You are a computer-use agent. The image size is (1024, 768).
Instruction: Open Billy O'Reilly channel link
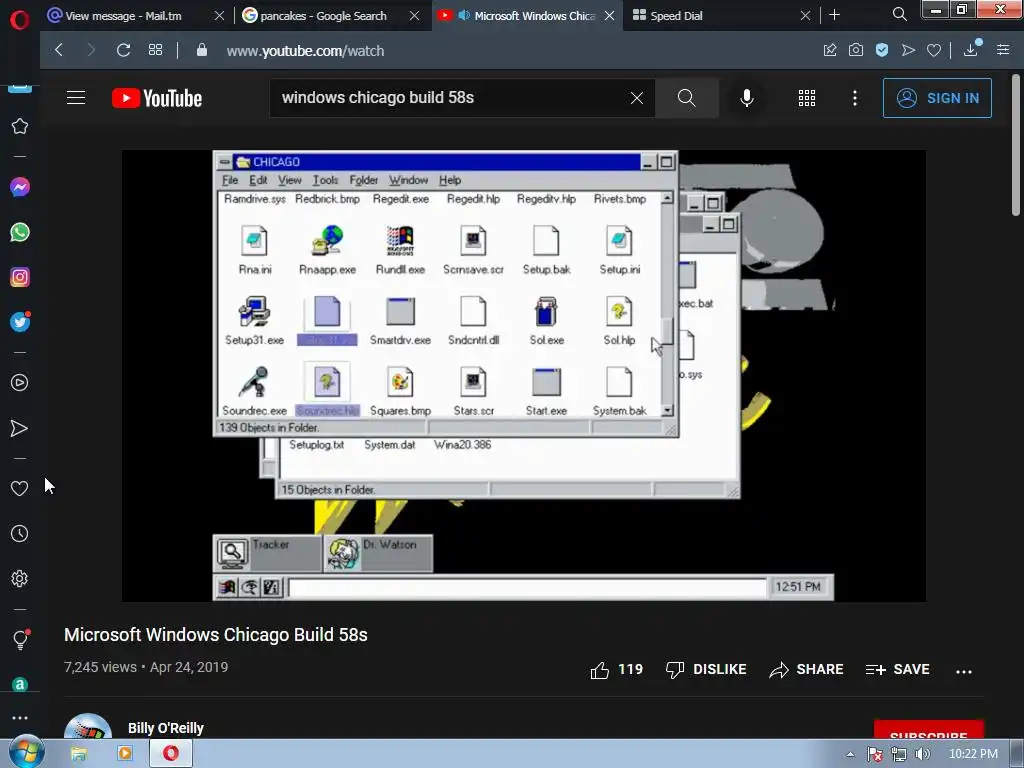click(166, 728)
